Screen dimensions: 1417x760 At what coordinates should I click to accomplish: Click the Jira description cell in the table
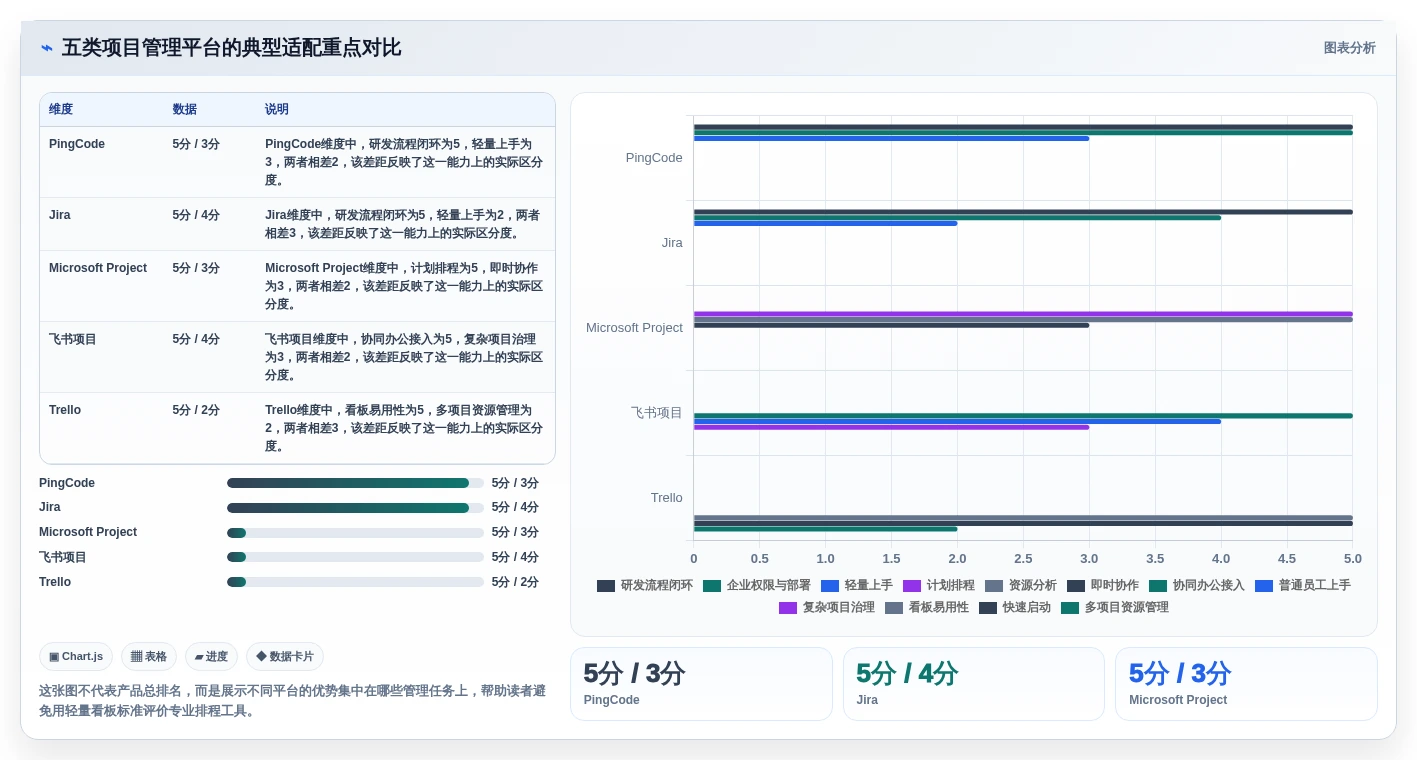click(404, 224)
